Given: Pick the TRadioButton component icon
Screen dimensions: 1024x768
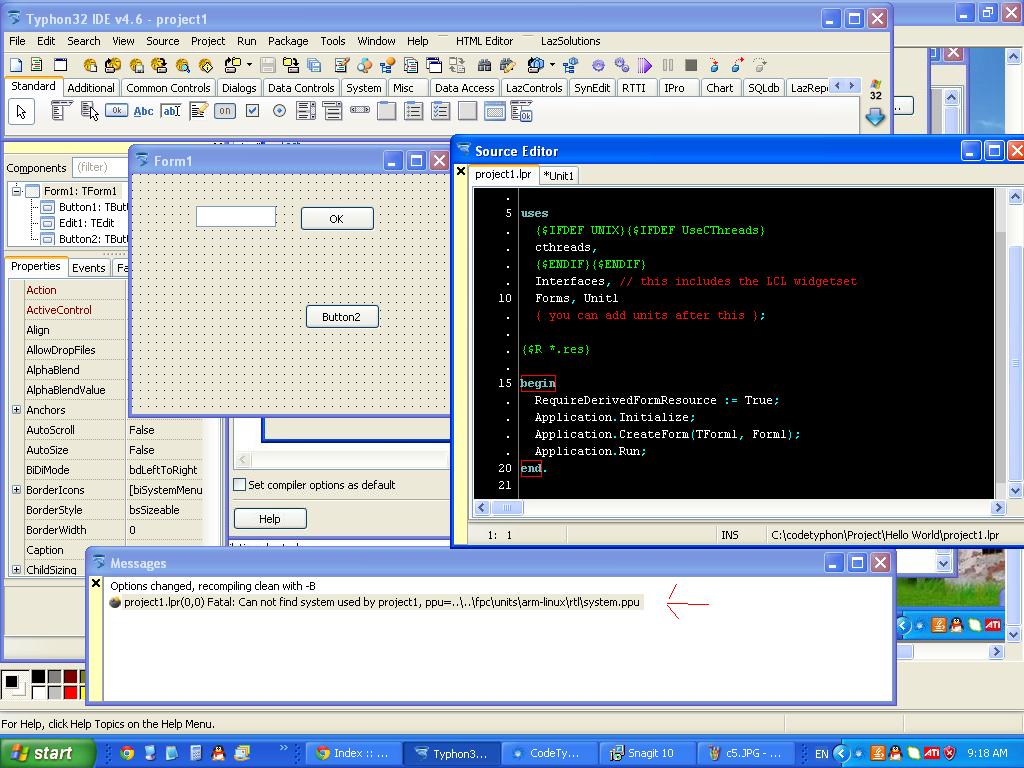Looking at the screenshot, I should click(x=279, y=111).
